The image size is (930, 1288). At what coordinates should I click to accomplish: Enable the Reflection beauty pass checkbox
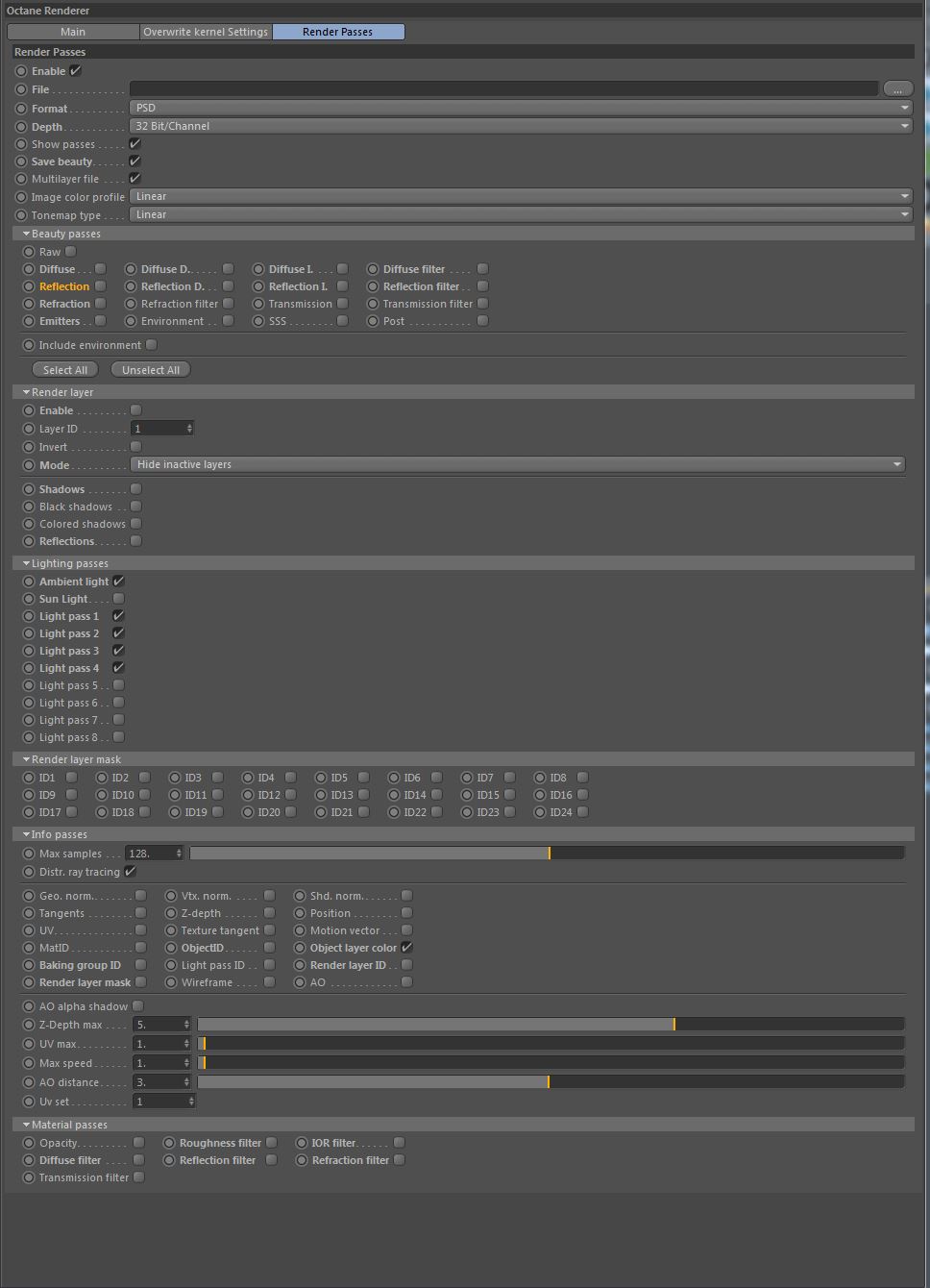(x=100, y=286)
